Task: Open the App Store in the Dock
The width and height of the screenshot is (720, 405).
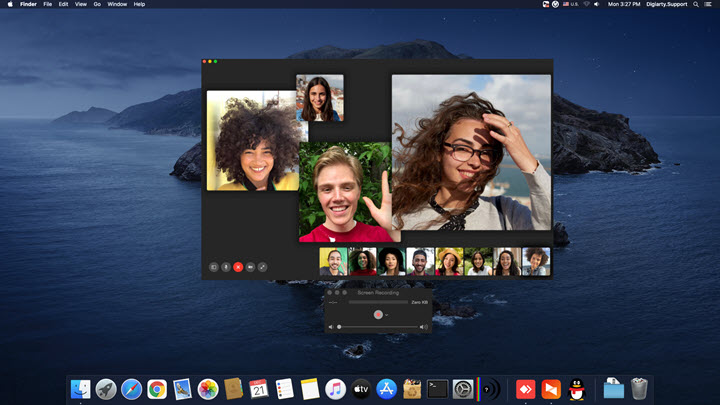Action: (x=387, y=389)
